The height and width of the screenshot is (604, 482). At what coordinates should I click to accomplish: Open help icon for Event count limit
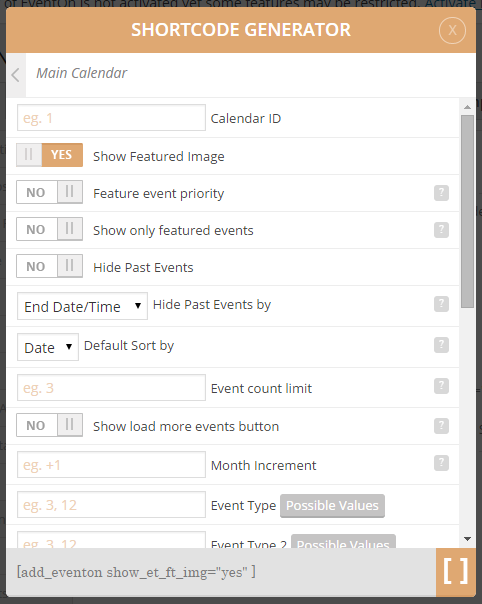[441, 386]
